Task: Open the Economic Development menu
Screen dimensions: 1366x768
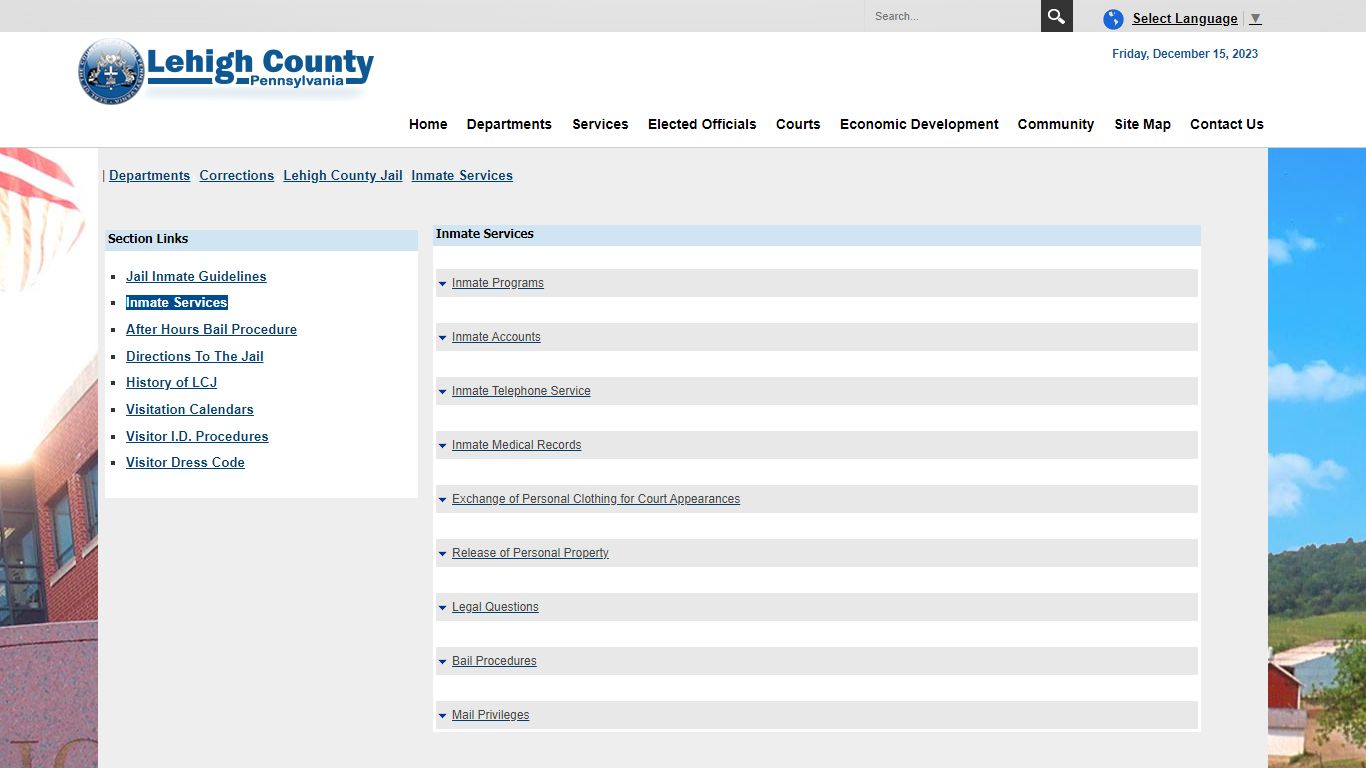Action: click(919, 124)
